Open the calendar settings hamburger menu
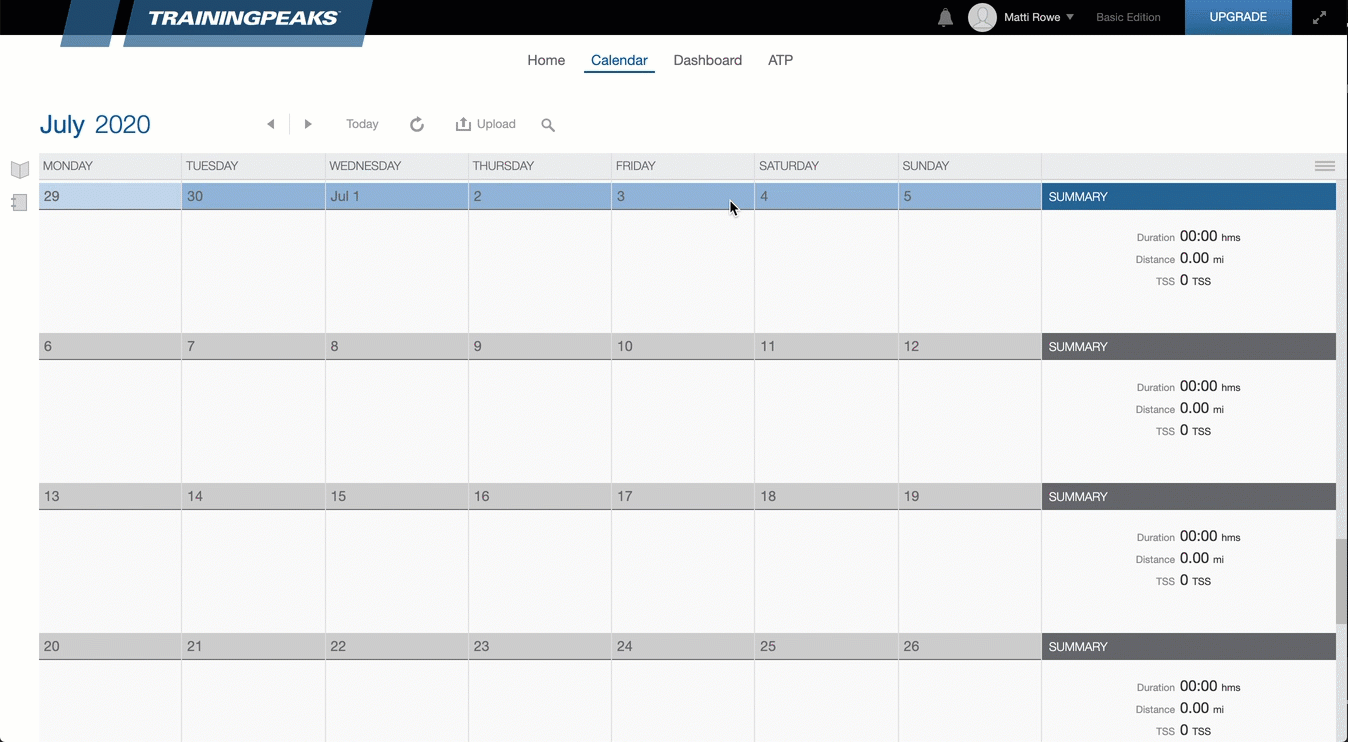Viewport: 1348px width, 742px height. pyautogui.click(x=1324, y=166)
